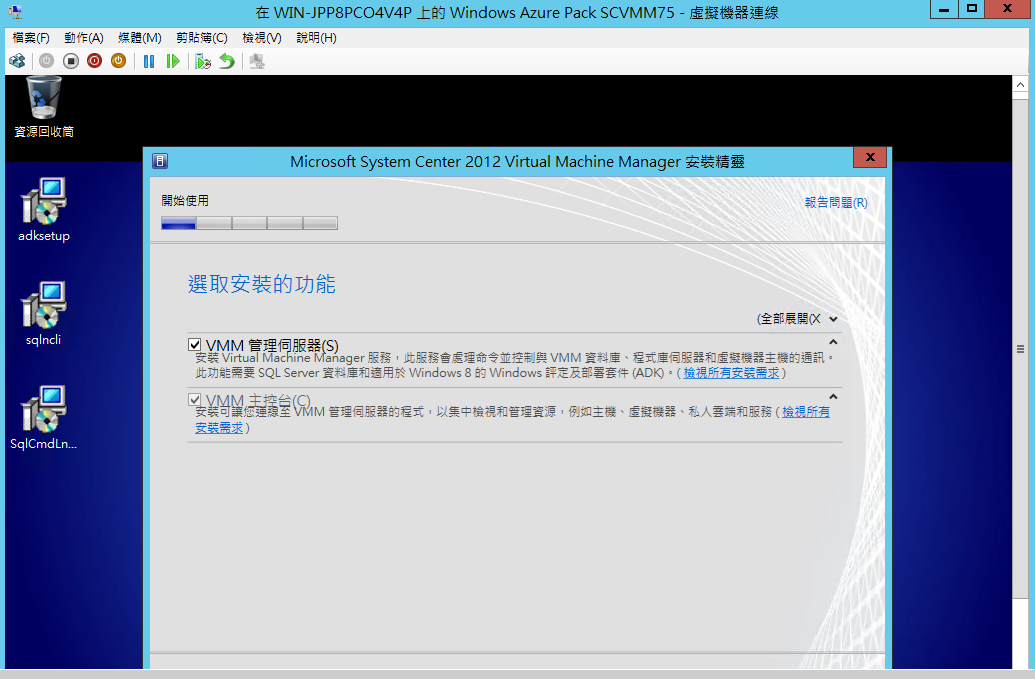Shut down the VM with the red icon
The height and width of the screenshot is (679, 1035).
tap(94, 61)
